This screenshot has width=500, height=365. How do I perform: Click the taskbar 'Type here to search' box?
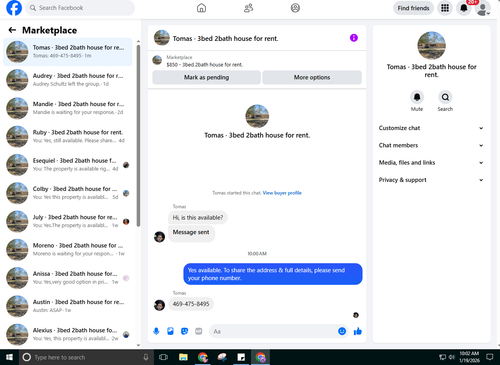pyautogui.click(x=86, y=357)
